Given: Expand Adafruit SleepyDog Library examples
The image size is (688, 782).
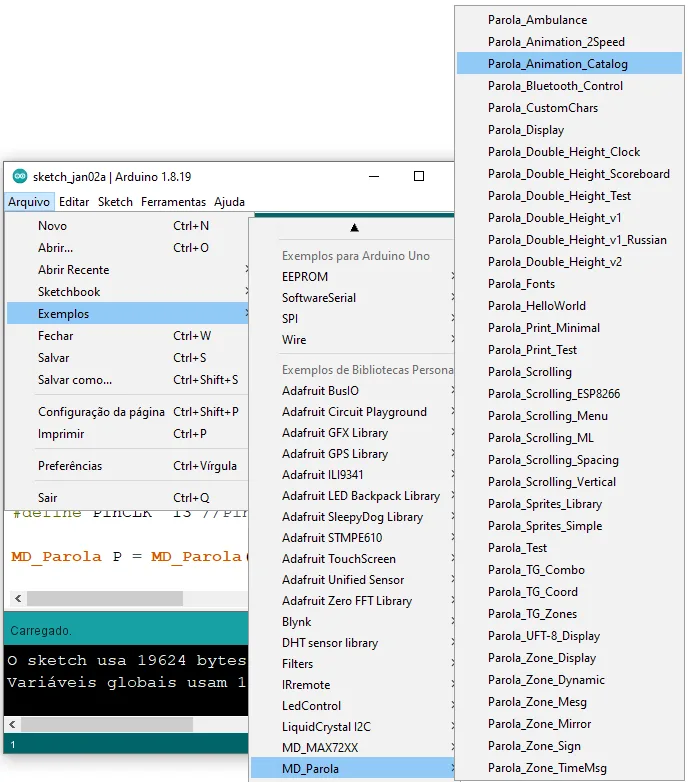Looking at the screenshot, I should point(352,517).
